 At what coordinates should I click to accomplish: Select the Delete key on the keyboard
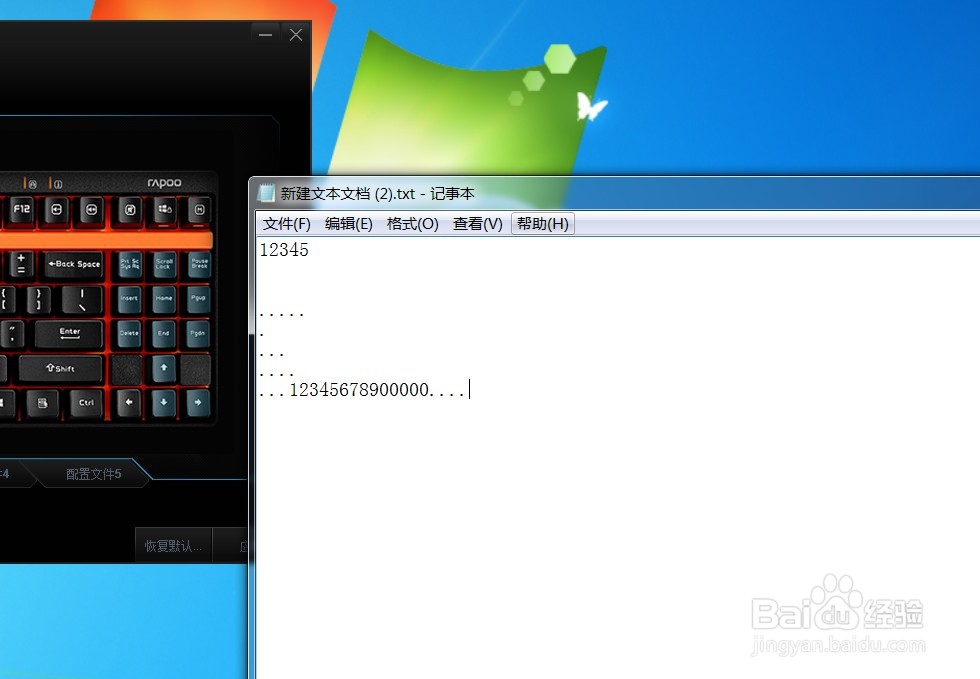pyautogui.click(x=129, y=334)
